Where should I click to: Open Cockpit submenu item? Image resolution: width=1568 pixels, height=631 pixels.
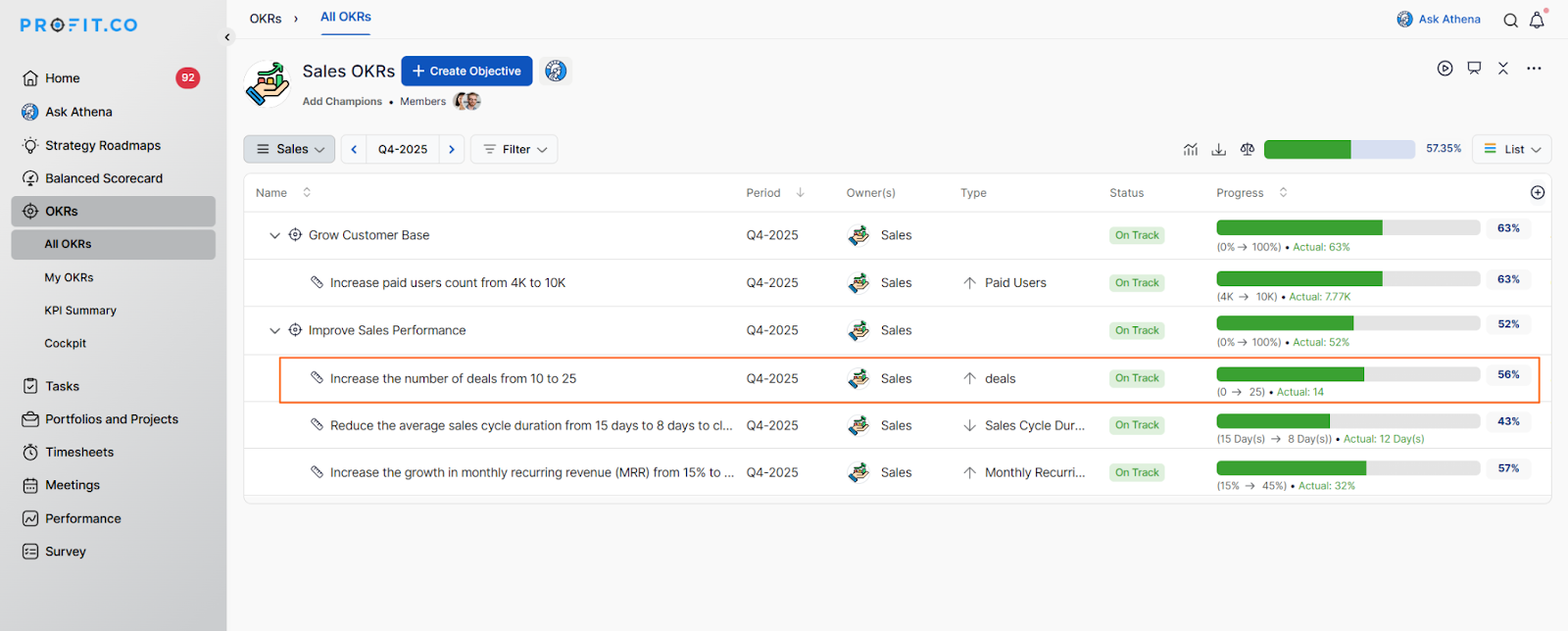tap(66, 343)
